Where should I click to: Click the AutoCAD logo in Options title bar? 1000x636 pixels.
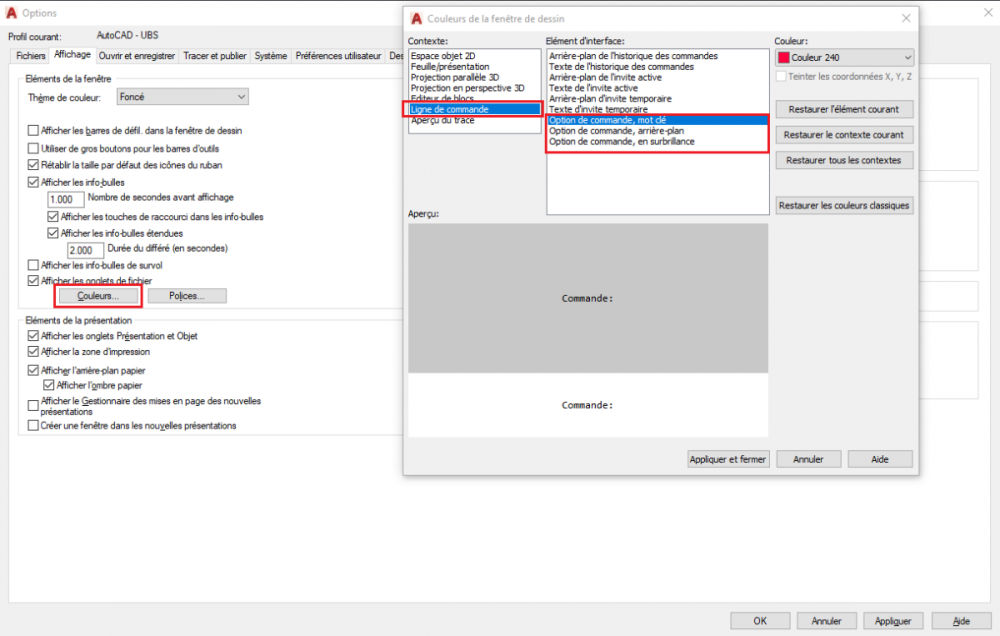(11, 13)
